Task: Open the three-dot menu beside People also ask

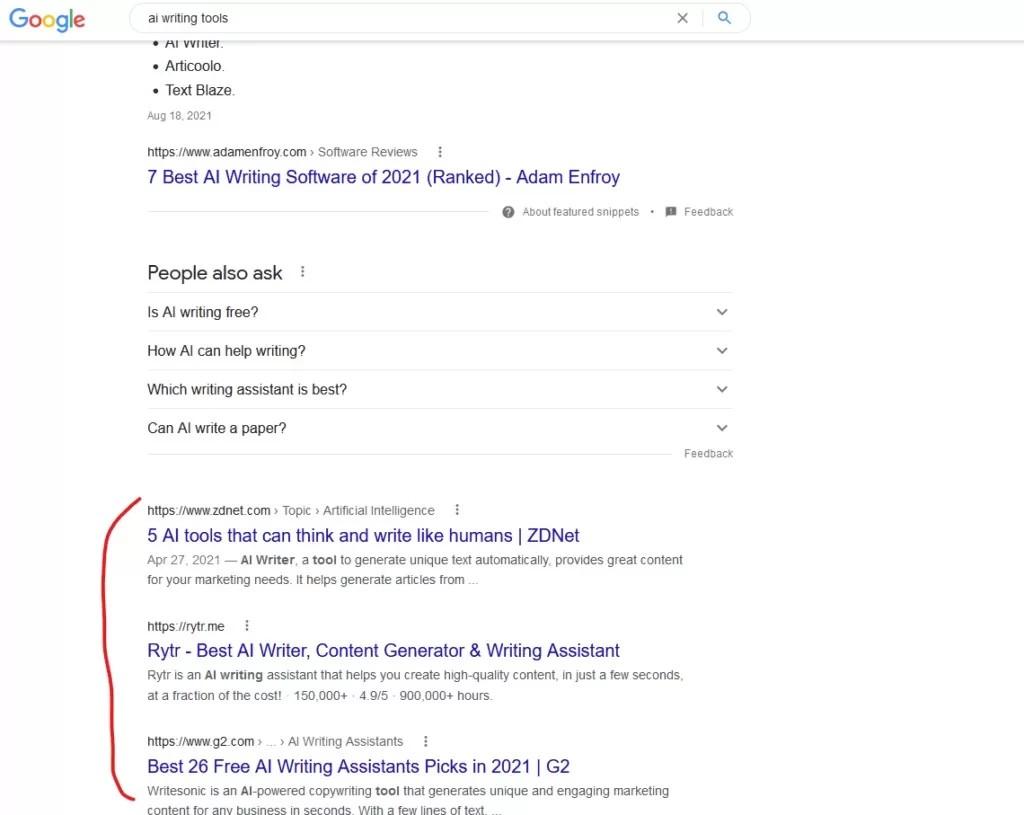Action: pos(302,272)
